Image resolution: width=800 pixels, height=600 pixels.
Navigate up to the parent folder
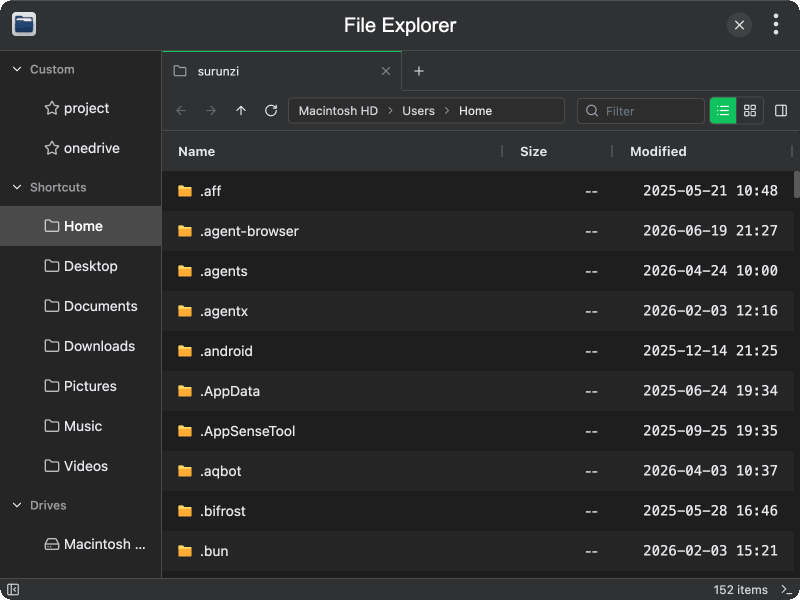coord(241,111)
